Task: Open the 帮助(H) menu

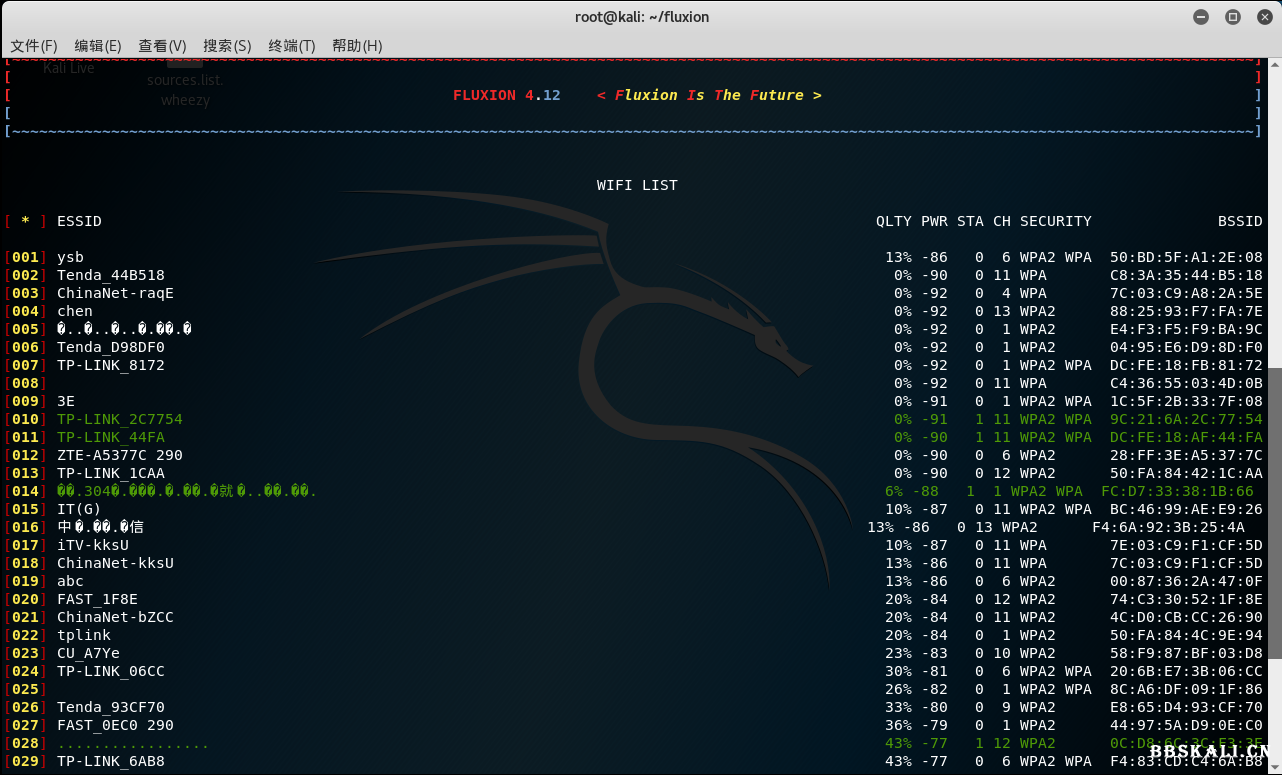Action: coord(357,46)
